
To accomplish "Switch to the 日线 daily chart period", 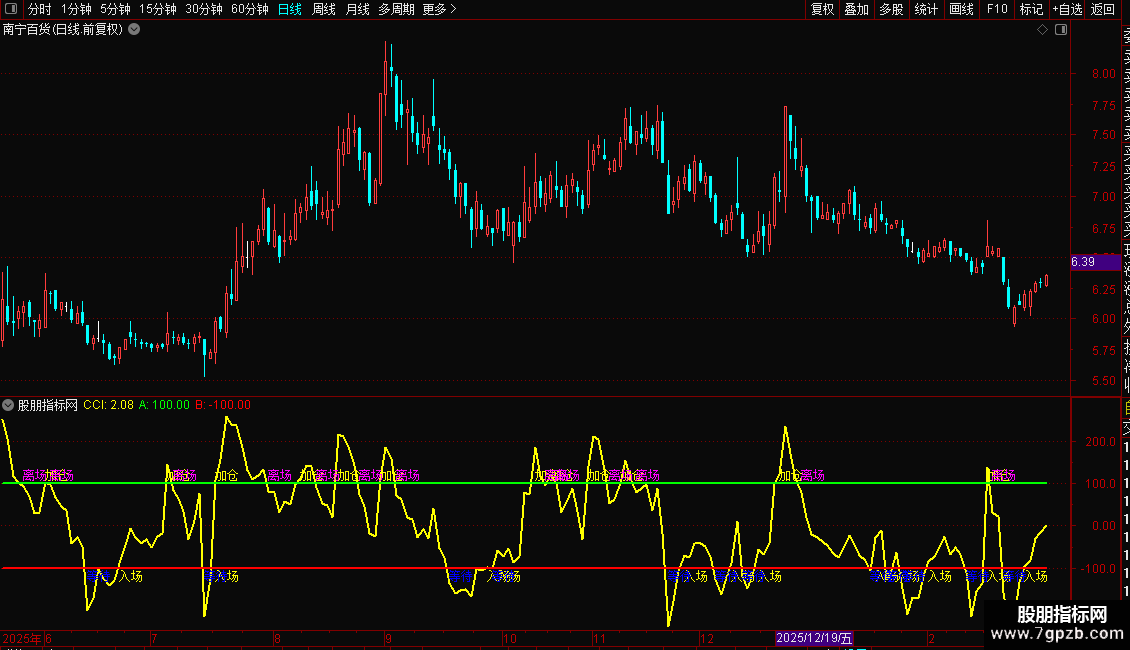I will point(289,9).
